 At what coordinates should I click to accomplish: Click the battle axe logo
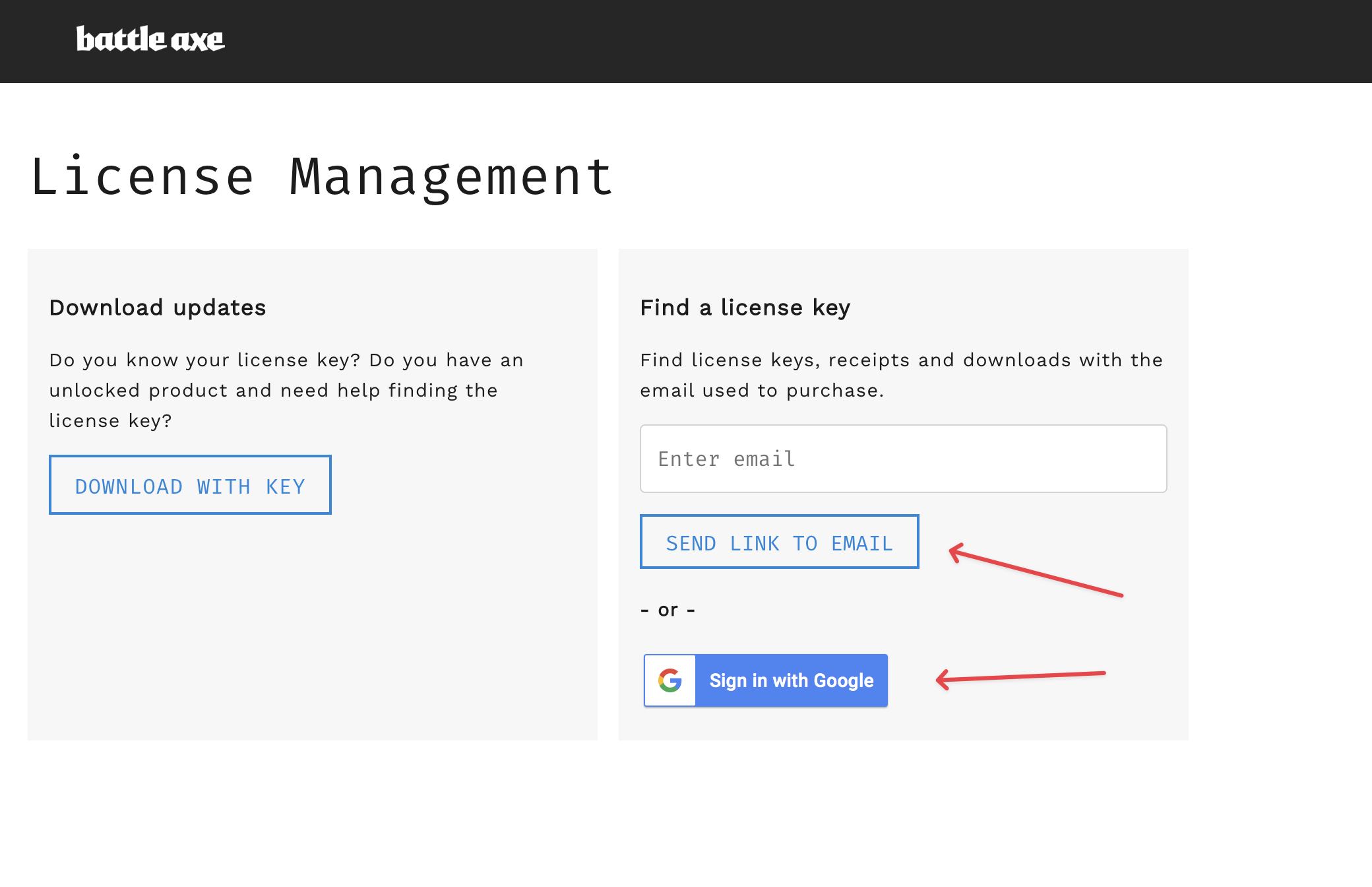(x=150, y=40)
